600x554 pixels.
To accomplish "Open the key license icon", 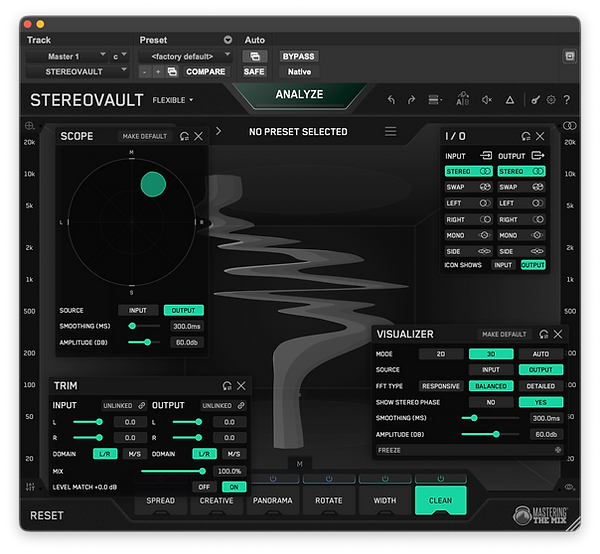I will coord(535,100).
